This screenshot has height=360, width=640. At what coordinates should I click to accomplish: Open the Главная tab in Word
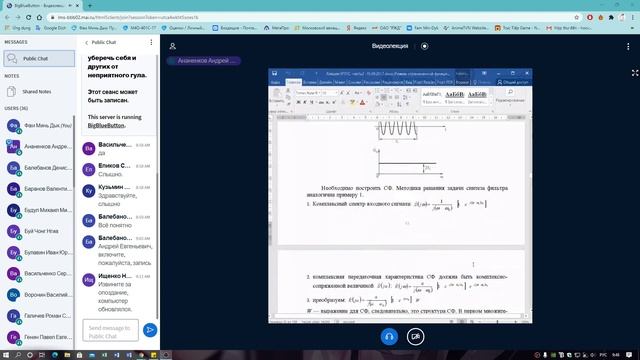click(x=293, y=82)
